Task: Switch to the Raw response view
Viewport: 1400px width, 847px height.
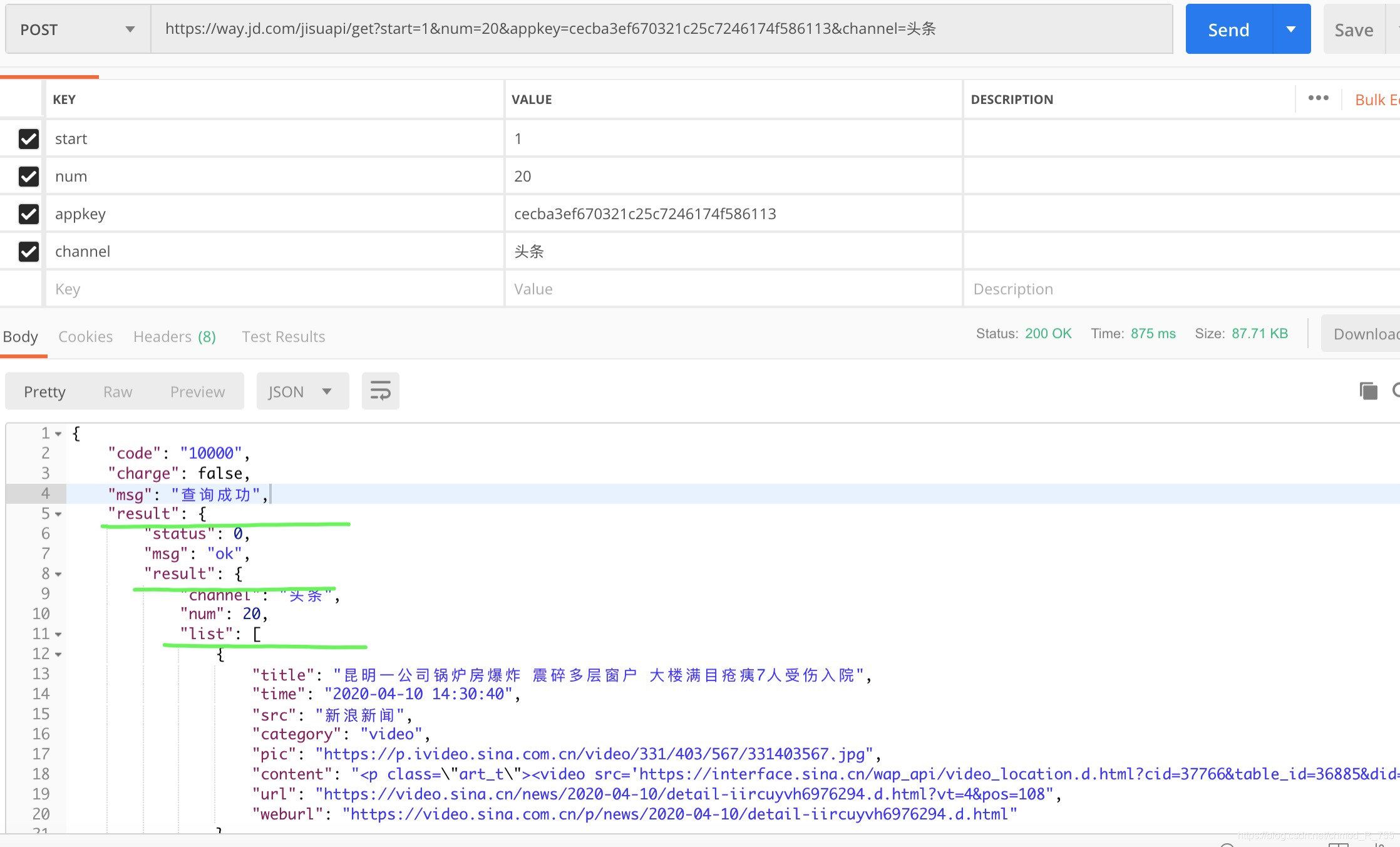Action: (118, 392)
